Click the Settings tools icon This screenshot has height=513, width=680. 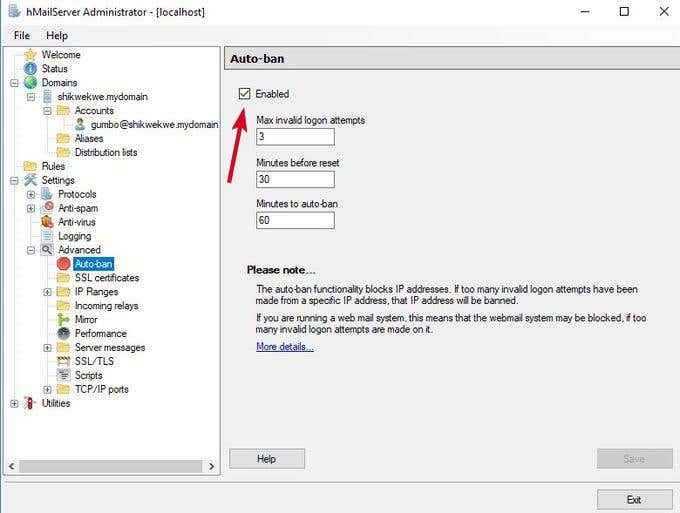[x=30, y=180]
